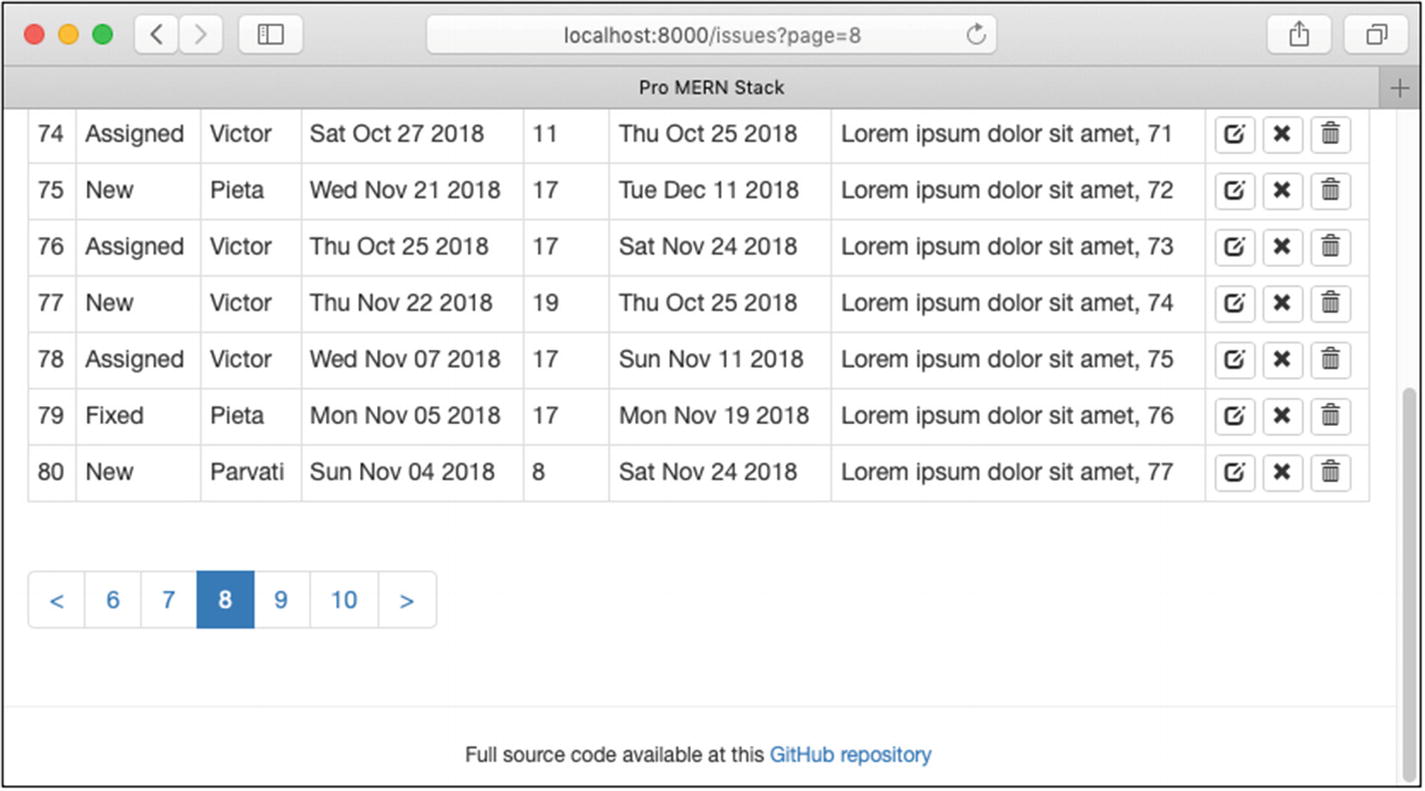The image size is (1425, 791).
Task: Delete issue 79 using the trash icon
Action: (x=1330, y=415)
